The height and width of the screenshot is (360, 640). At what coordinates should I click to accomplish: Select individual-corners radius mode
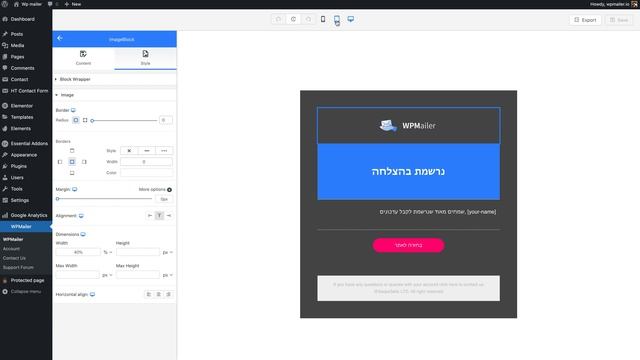tap(85, 120)
